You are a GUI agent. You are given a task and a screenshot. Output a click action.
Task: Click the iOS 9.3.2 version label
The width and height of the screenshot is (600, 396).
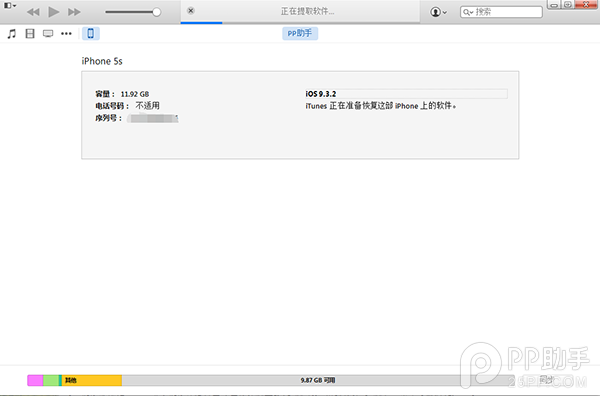pos(321,94)
